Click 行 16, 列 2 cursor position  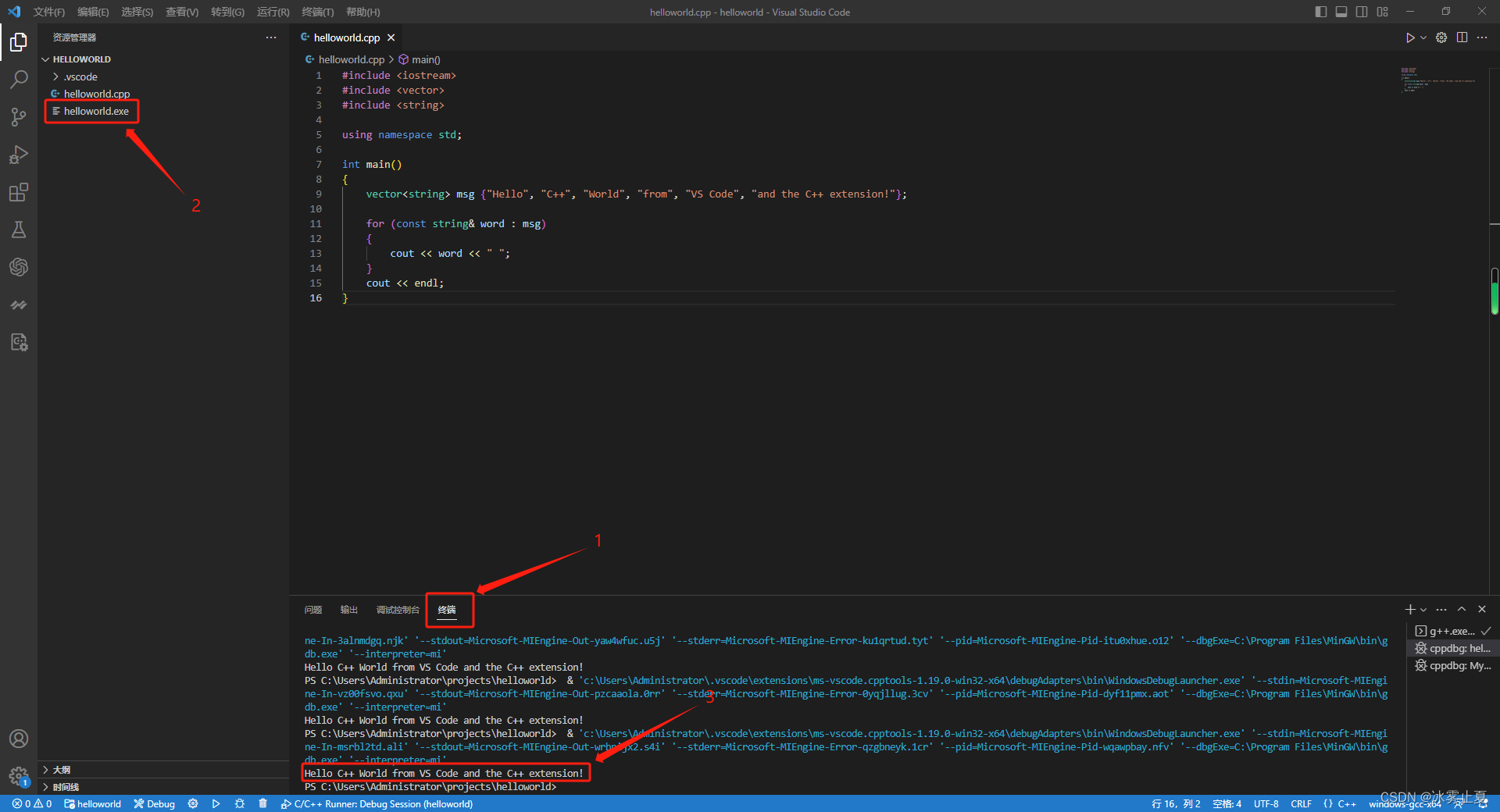pos(1176,803)
